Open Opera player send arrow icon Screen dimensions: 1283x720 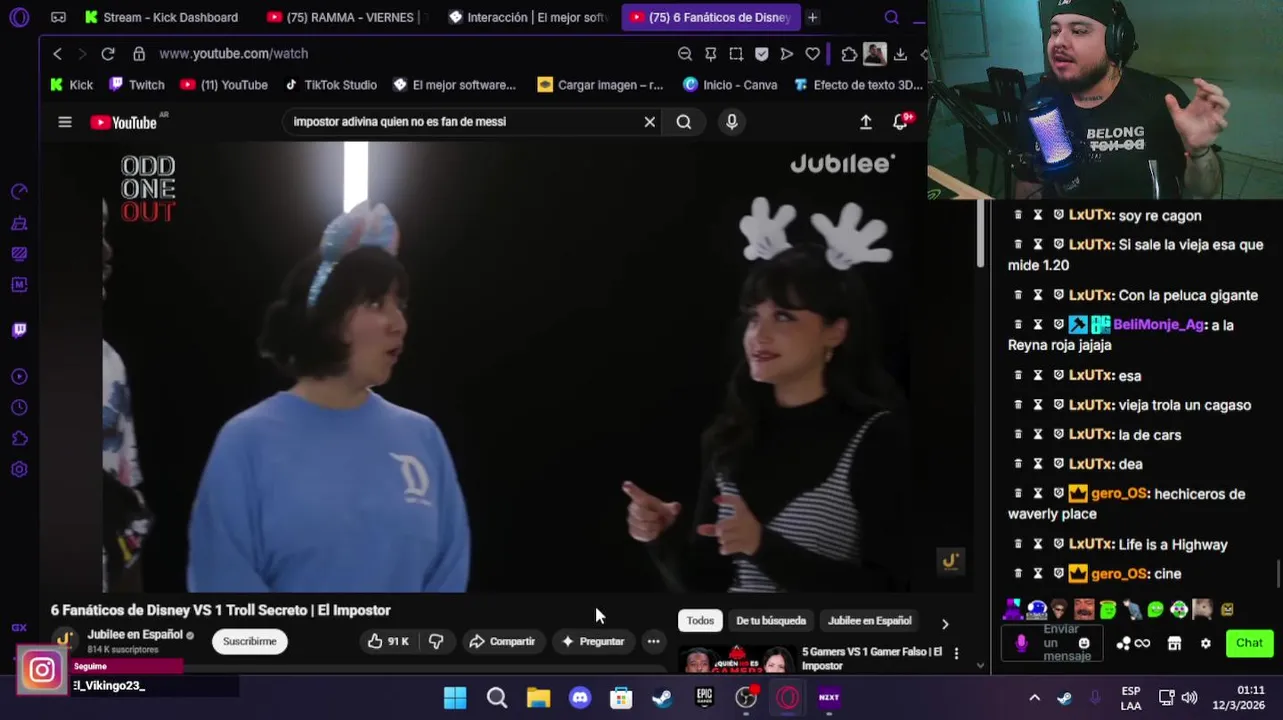tap(787, 54)
